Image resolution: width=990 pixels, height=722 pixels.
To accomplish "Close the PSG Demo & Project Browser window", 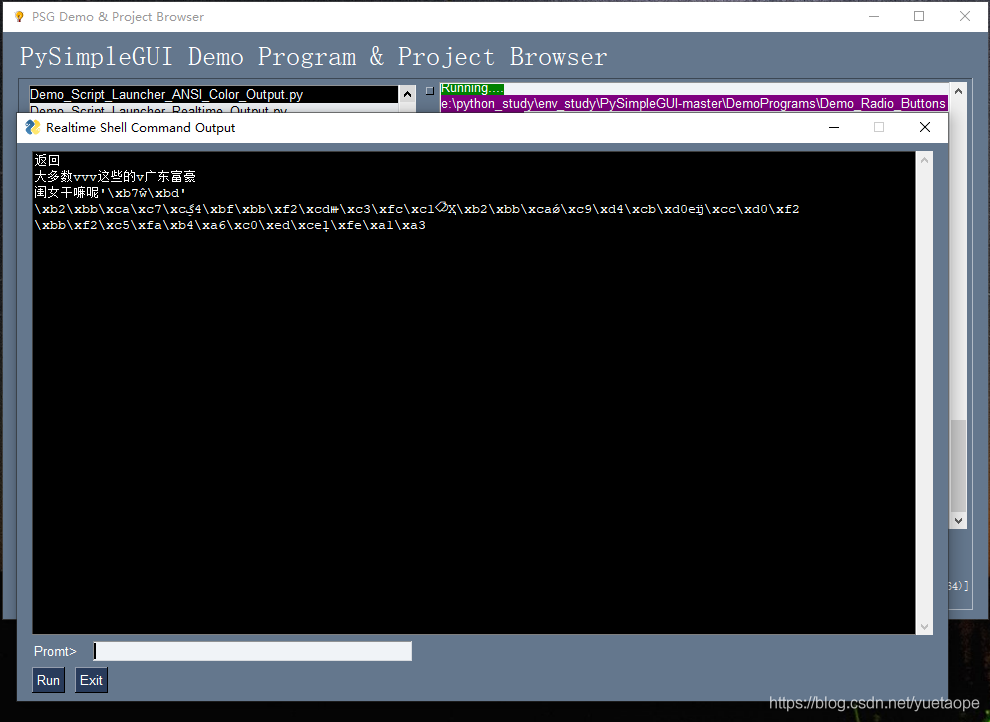I will pos(965,16).
